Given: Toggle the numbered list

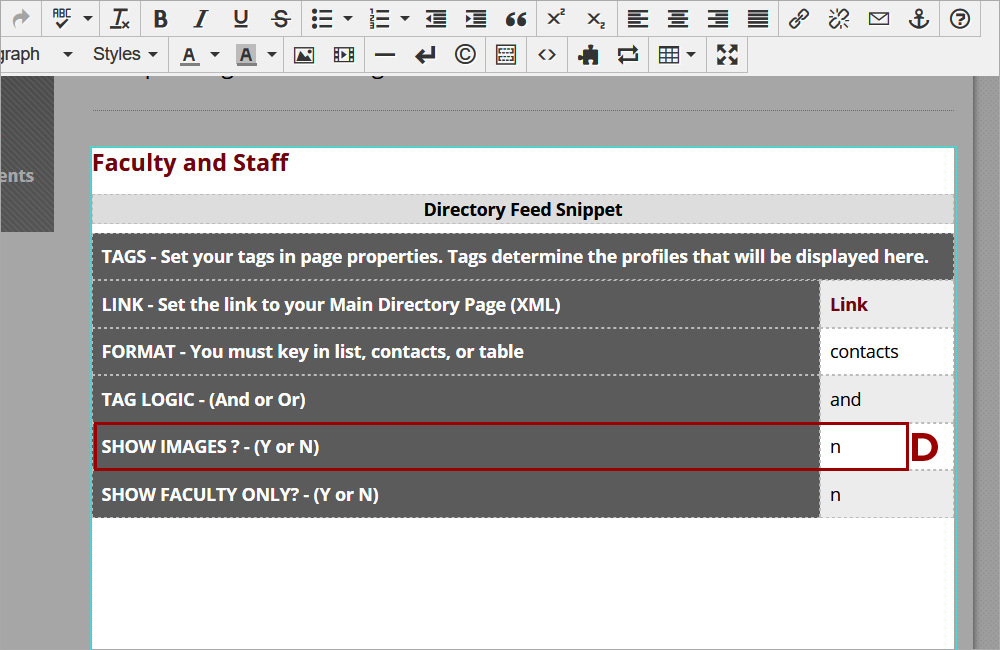Looking at the screenshot, I should click(x=379, y=18).
